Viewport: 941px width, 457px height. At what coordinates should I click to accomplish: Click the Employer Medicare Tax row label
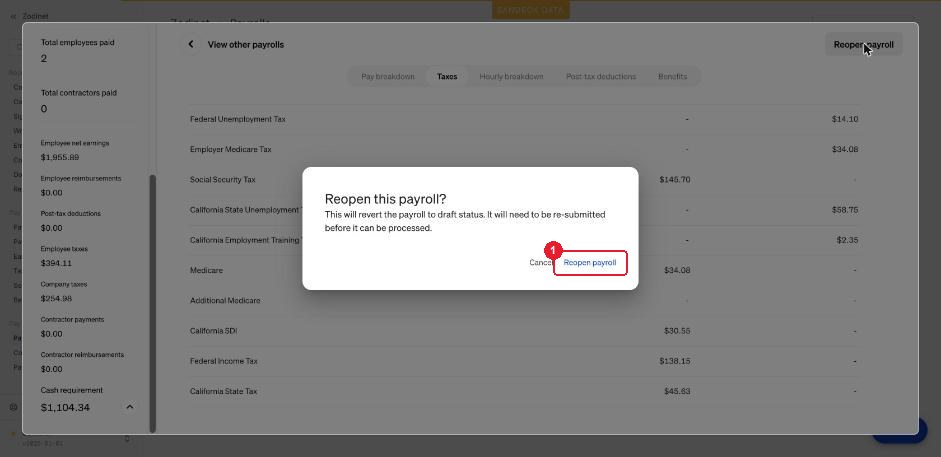pyautogui.click(x=230, y=149)
